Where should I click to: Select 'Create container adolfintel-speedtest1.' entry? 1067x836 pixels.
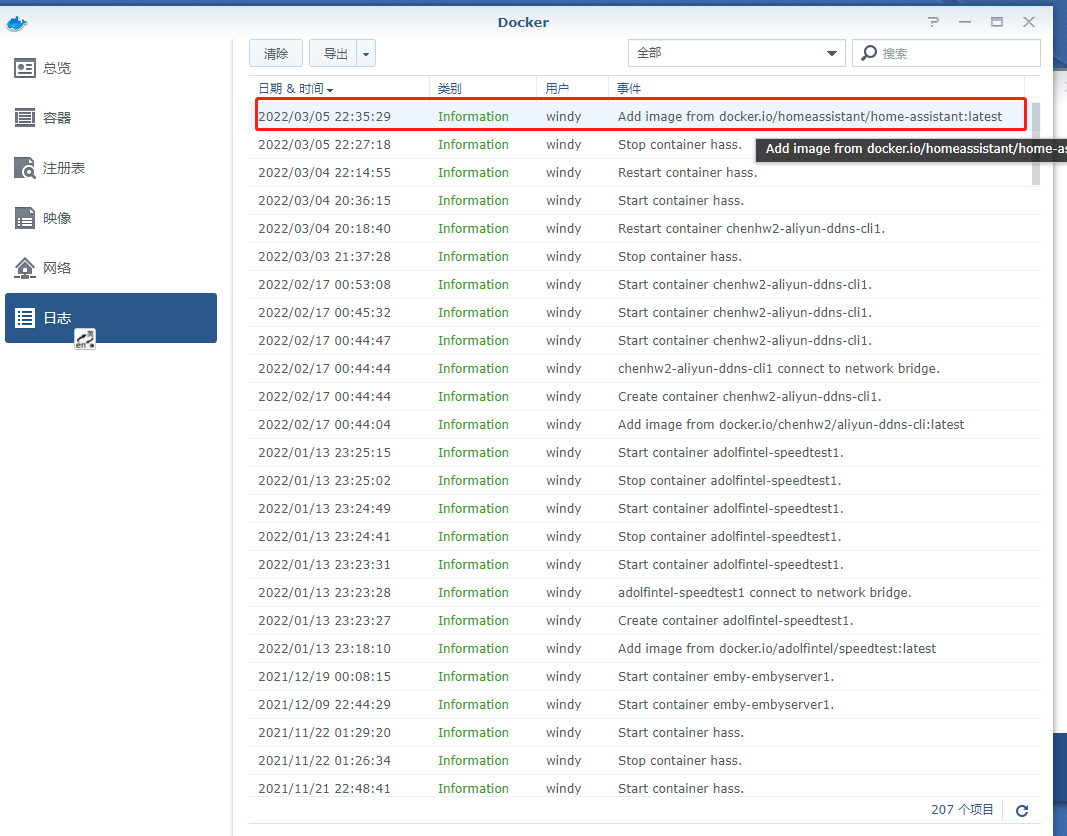click(x=644, y=620)
